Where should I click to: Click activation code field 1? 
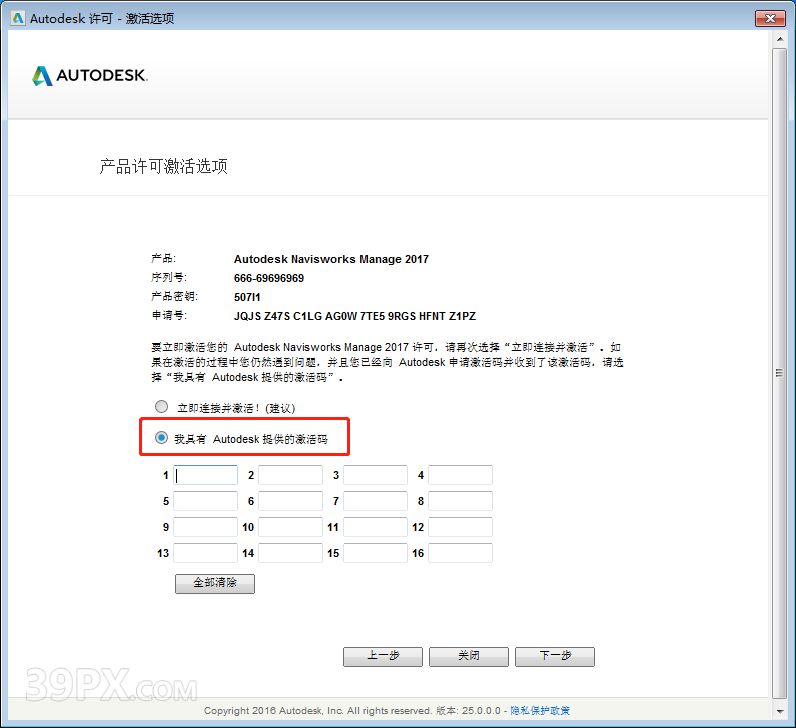point(206,476)
